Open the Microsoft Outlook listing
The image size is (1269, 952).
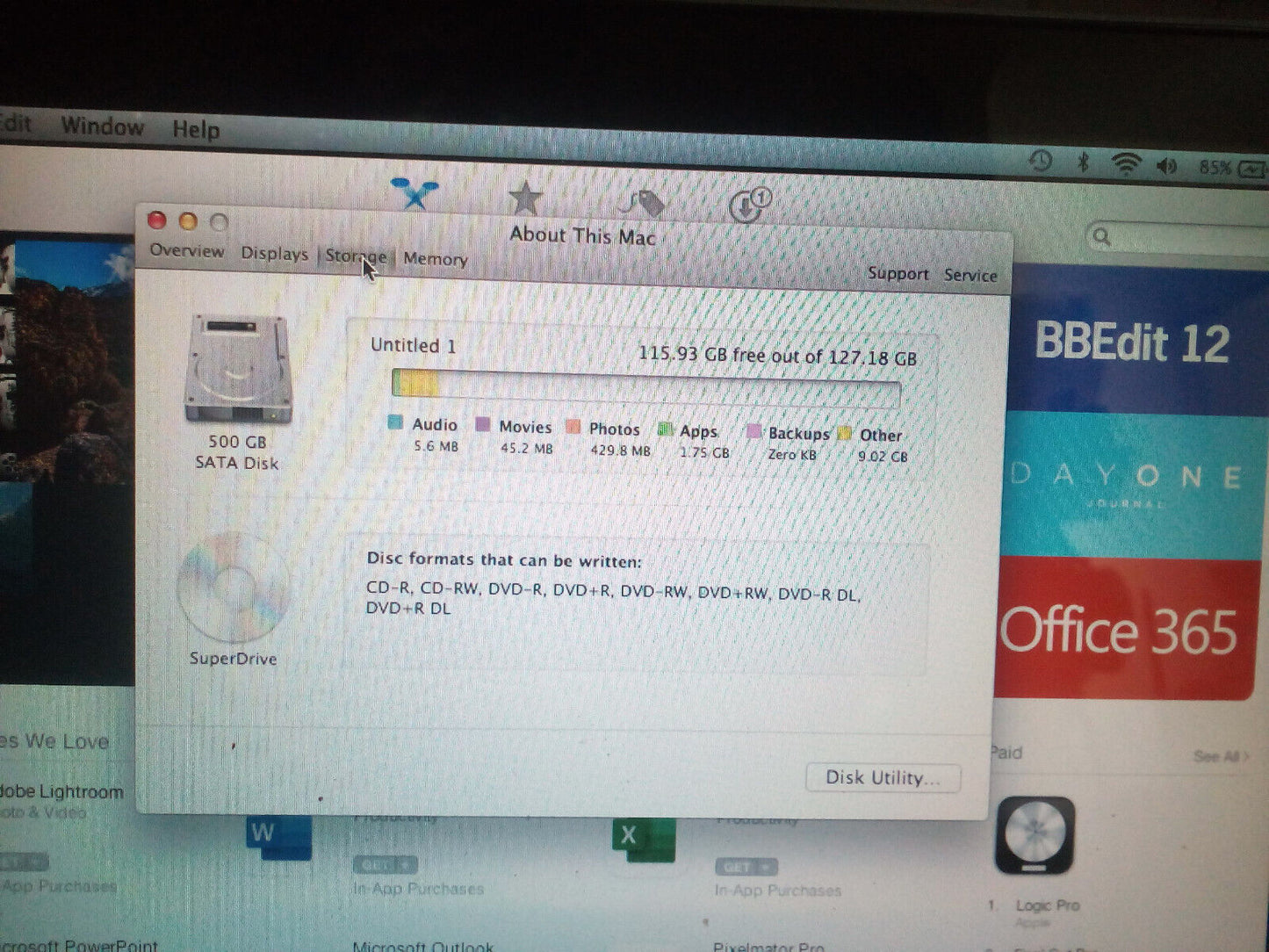[x=423, y=946]
